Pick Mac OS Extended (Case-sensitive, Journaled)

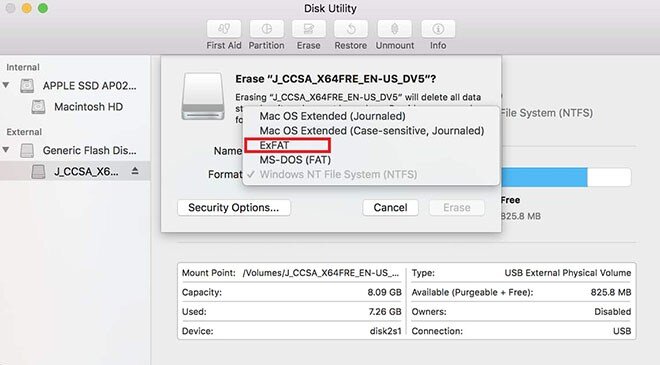click(x=372, y=131)
